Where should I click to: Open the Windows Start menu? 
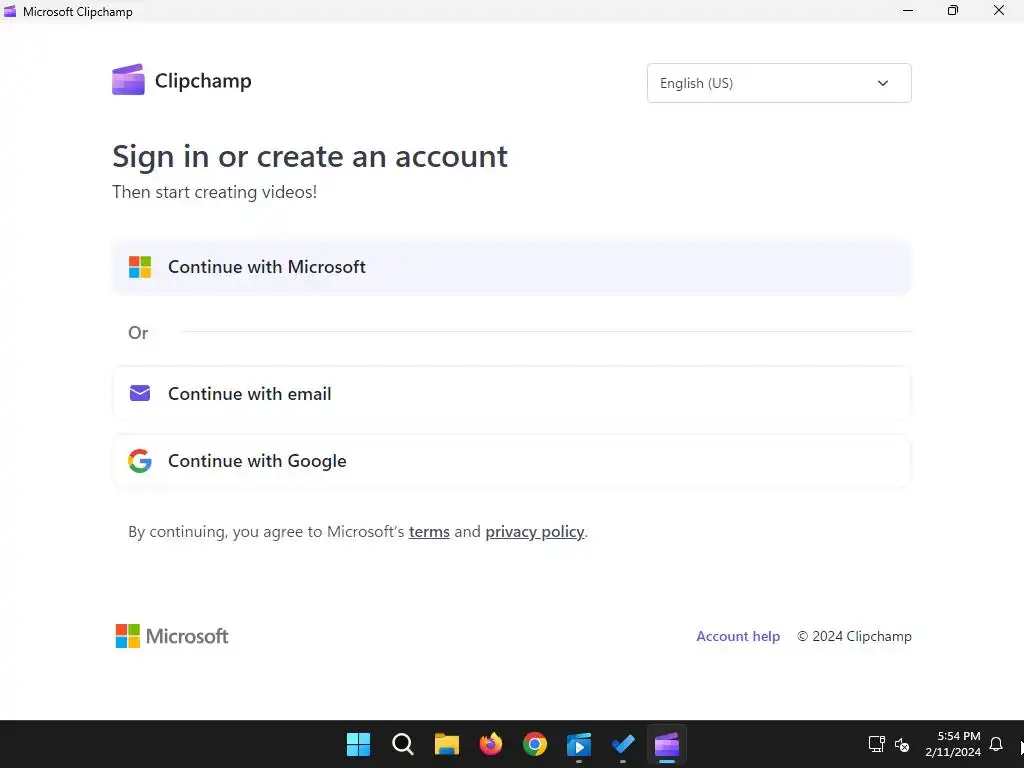[359, 744]
